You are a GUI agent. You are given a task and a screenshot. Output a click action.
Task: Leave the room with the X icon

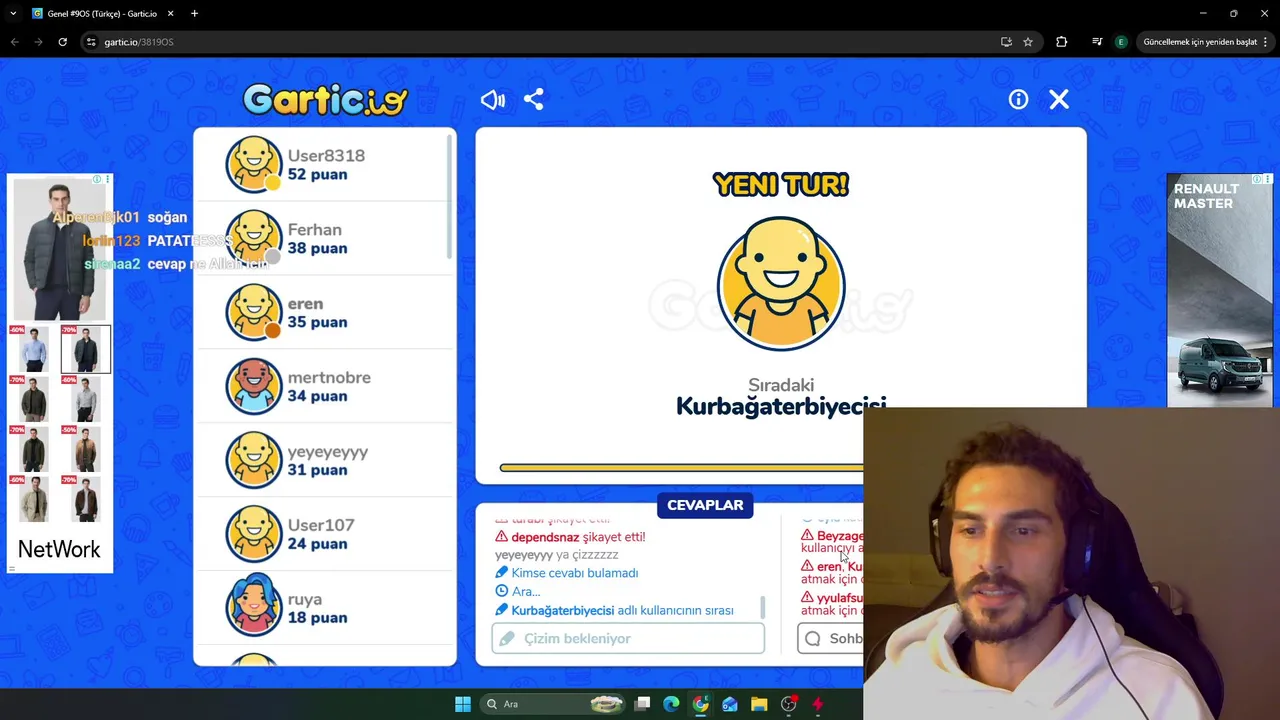(x=1059, y=99)
